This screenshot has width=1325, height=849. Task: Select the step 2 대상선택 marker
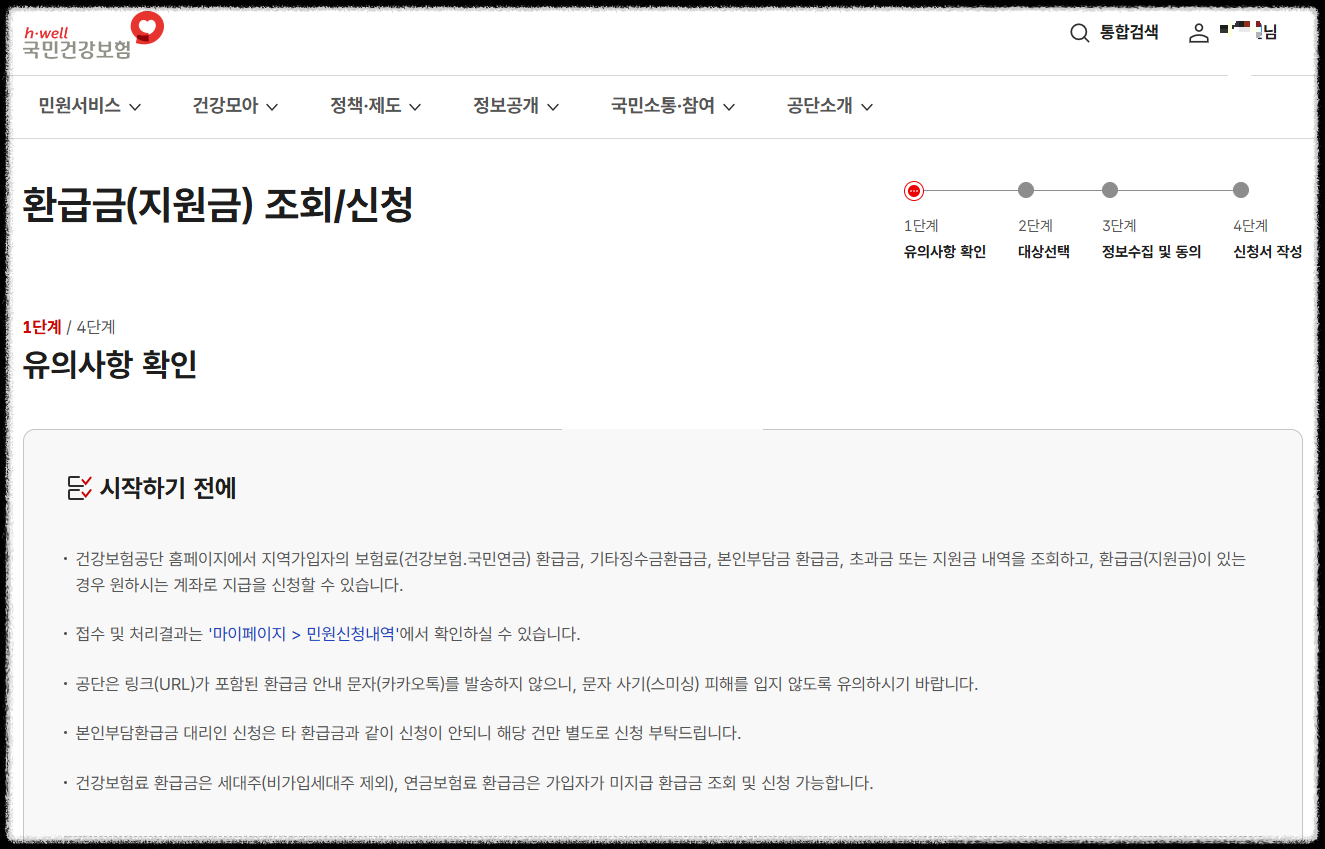click(1026, 190)
